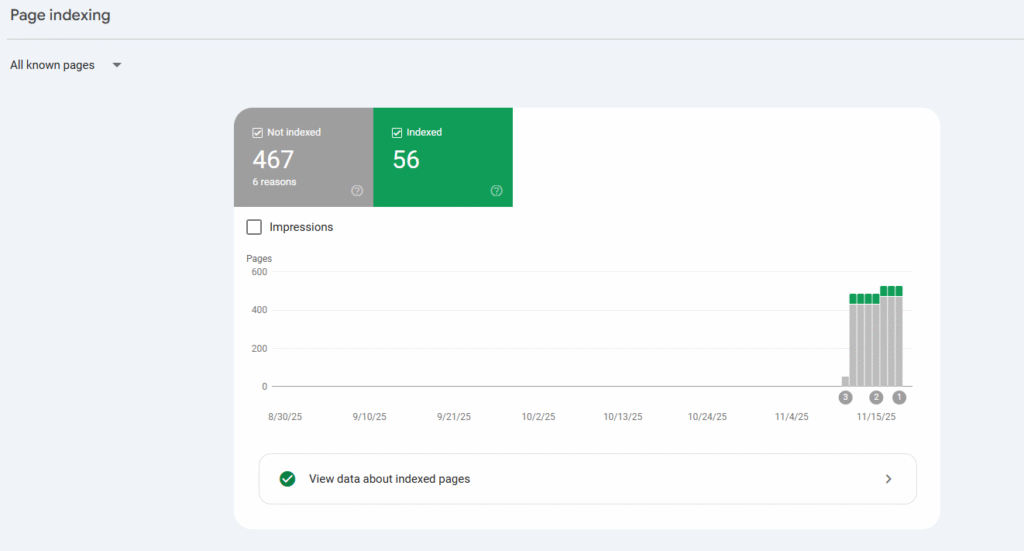Image resolution: width=1024 pixels, height=551 pixels.
Task: Click annotation marker 2 under the chart
Action: point(876,397)
